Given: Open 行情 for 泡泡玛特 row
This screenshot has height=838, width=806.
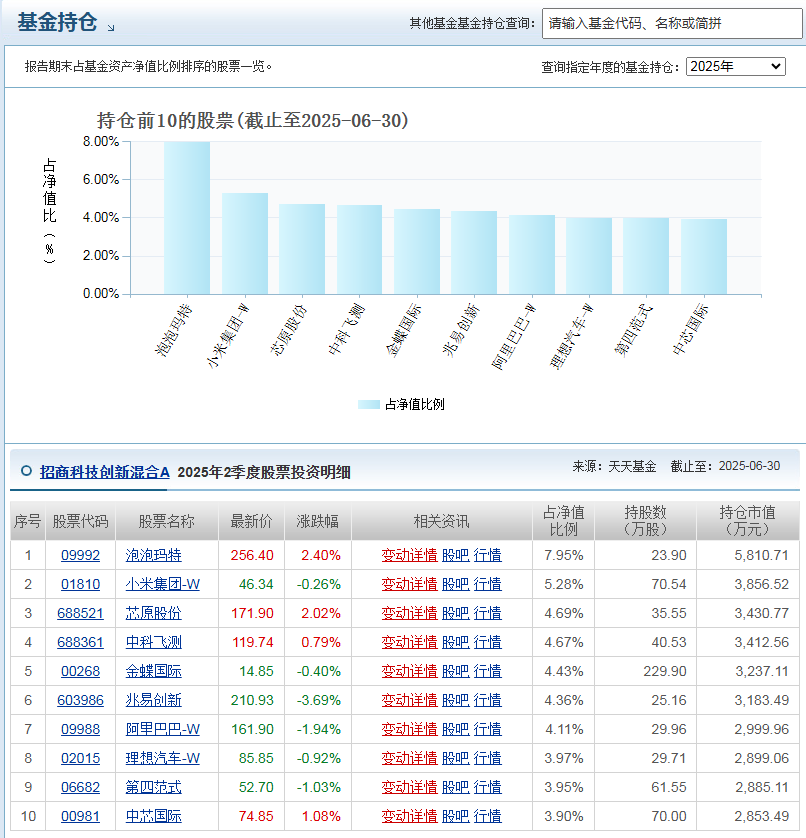Looking at the screenshot, I should point(487,555).
